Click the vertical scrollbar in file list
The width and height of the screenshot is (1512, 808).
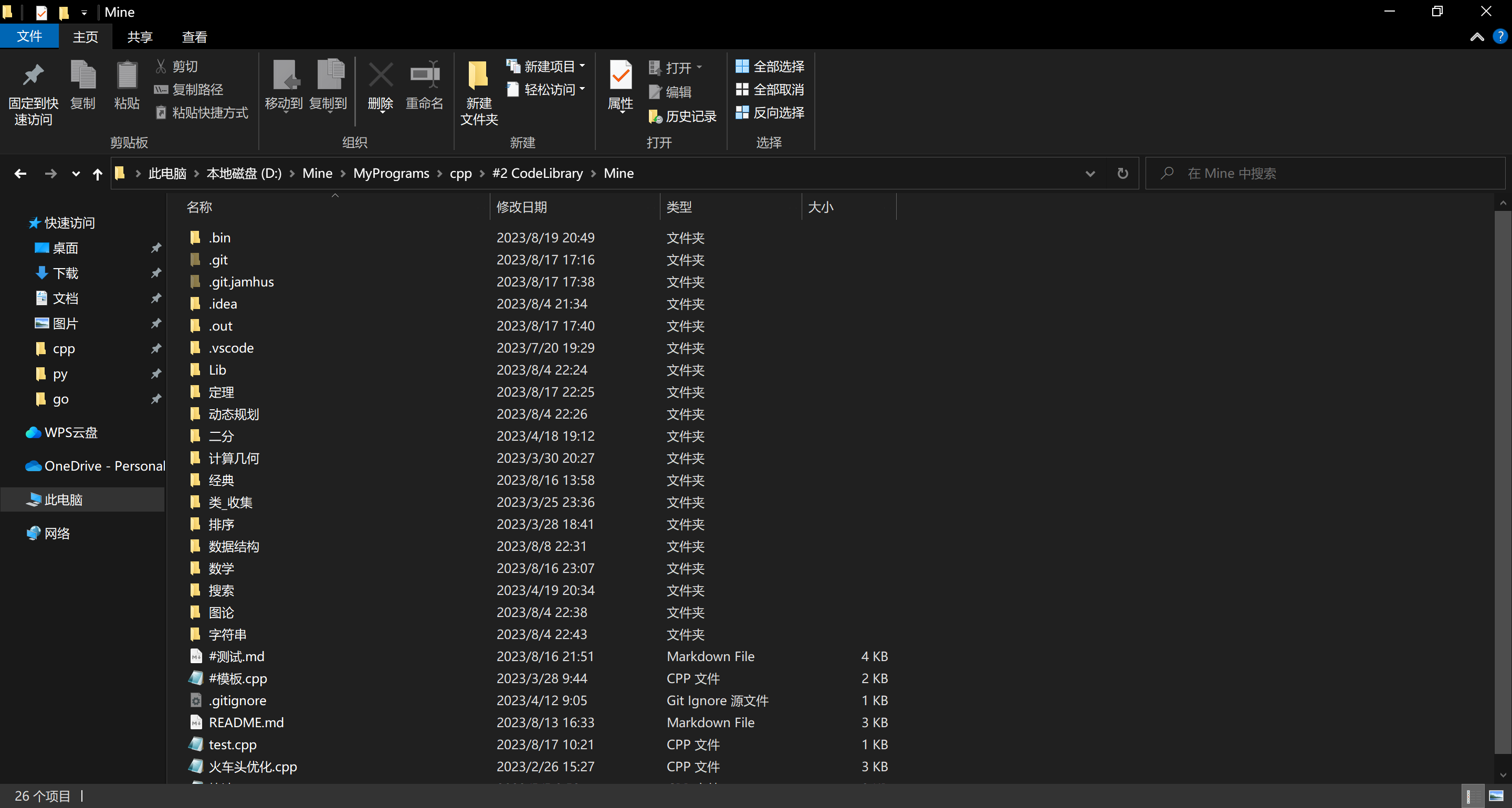tap(1502, 481)
